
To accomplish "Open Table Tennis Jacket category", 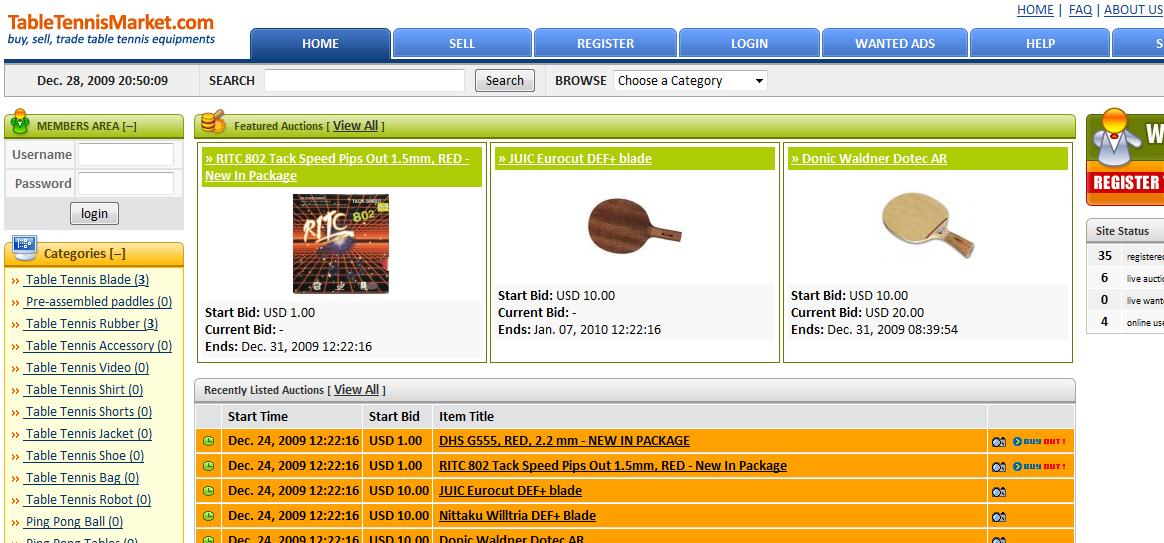I will click(x=88, y=434).
